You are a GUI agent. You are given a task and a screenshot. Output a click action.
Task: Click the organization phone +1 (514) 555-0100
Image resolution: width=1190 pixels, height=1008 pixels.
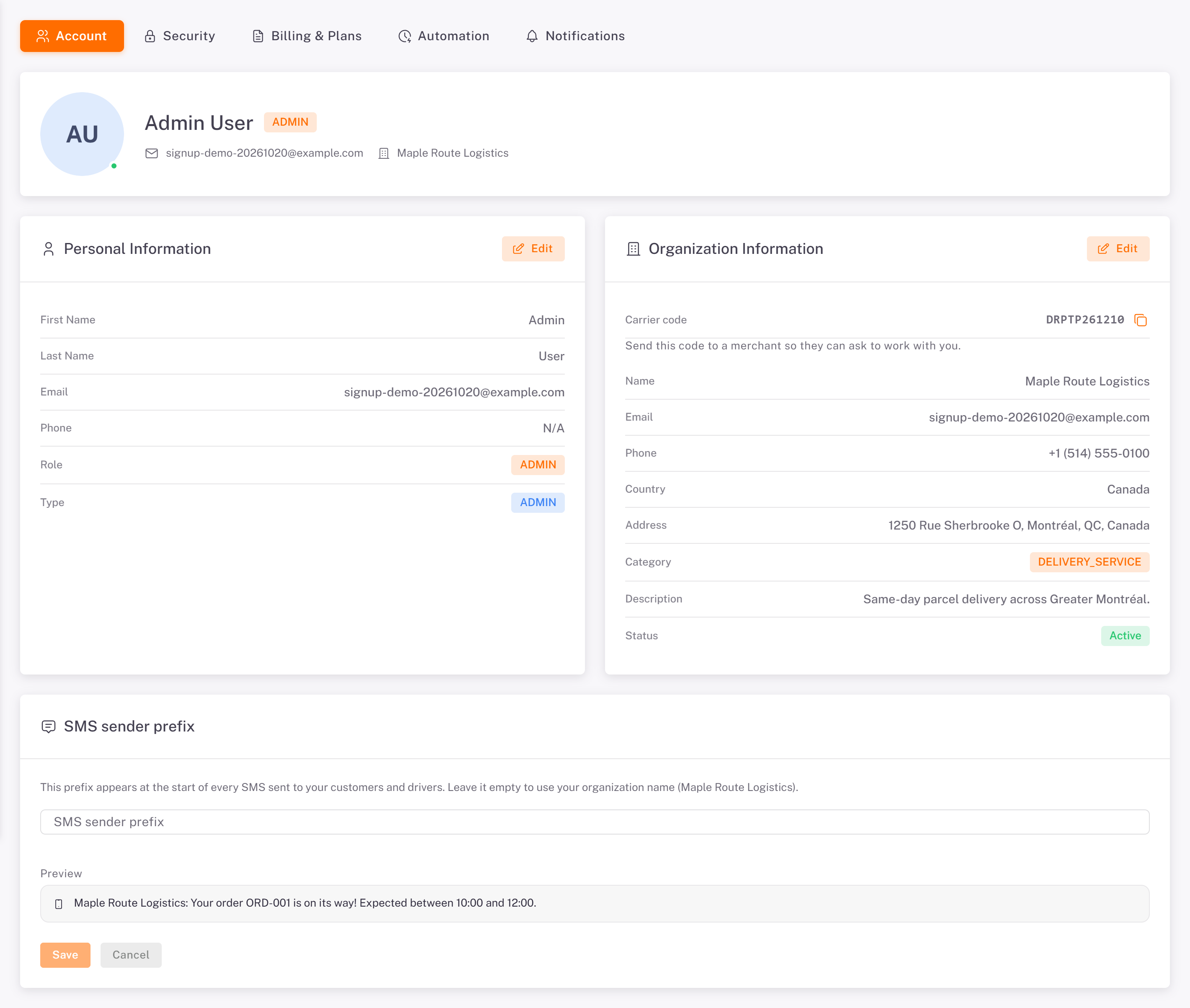coord(1099,454)
